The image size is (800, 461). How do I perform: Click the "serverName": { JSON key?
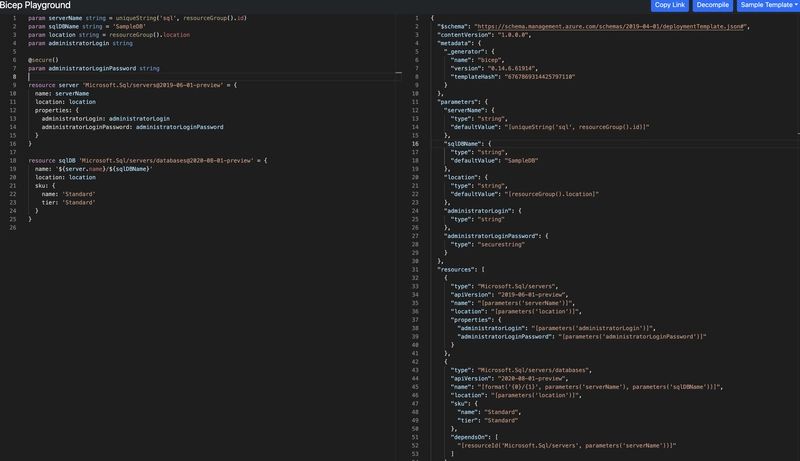pyautogui.click(x=469, y=110)
